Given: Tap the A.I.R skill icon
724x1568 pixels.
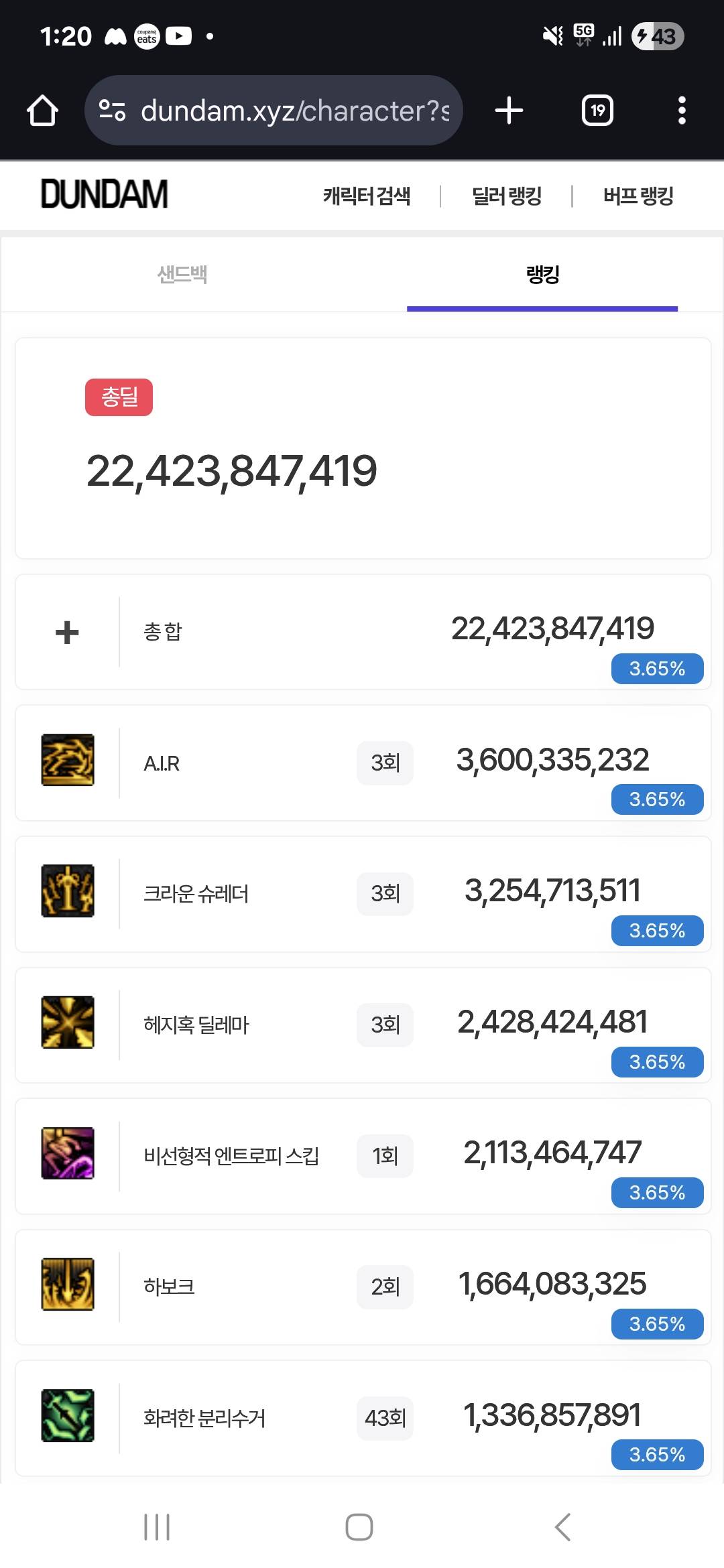Looking at the screenshot, I should [68, 760].
